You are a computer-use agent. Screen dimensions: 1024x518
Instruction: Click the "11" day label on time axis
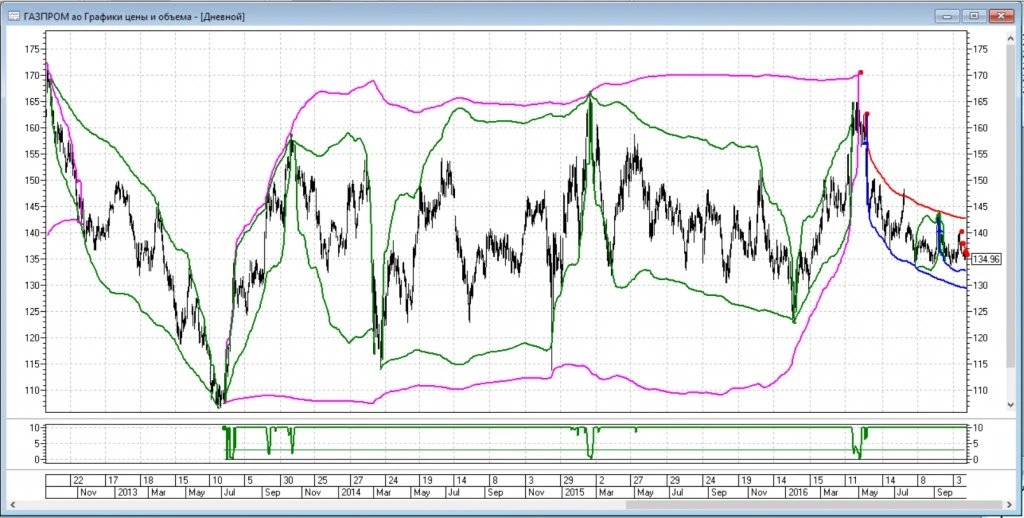[851, 480]
